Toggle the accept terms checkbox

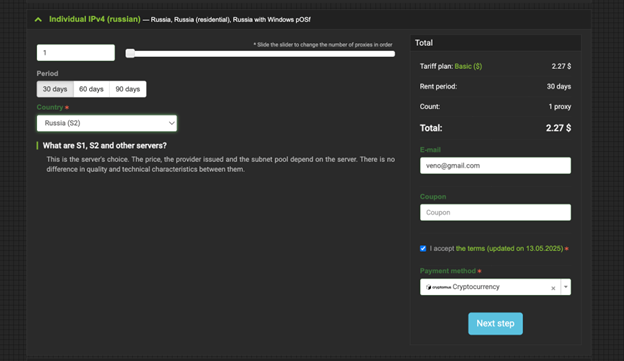[x=423, y=248]
